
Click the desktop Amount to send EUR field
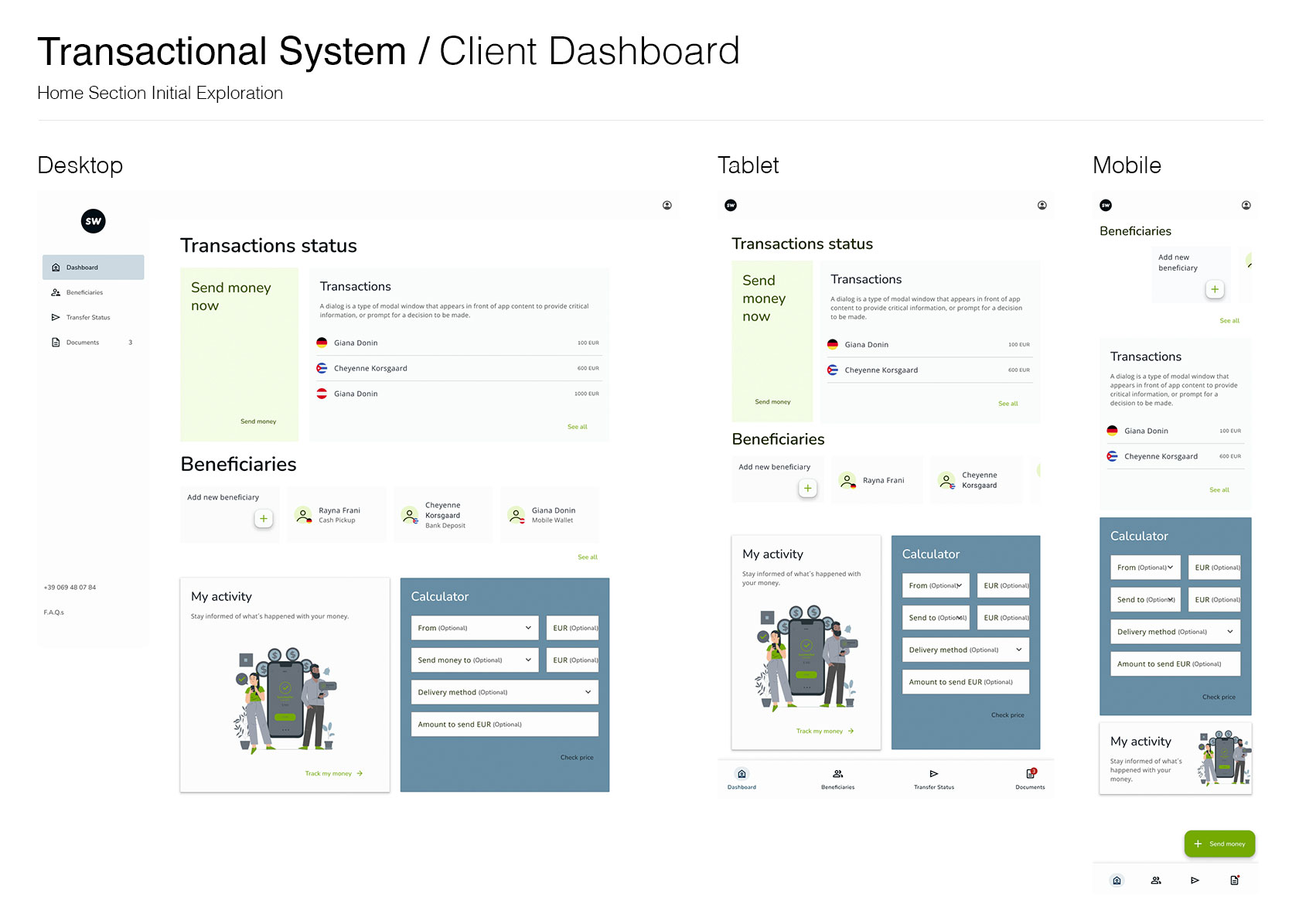(504, 725)
